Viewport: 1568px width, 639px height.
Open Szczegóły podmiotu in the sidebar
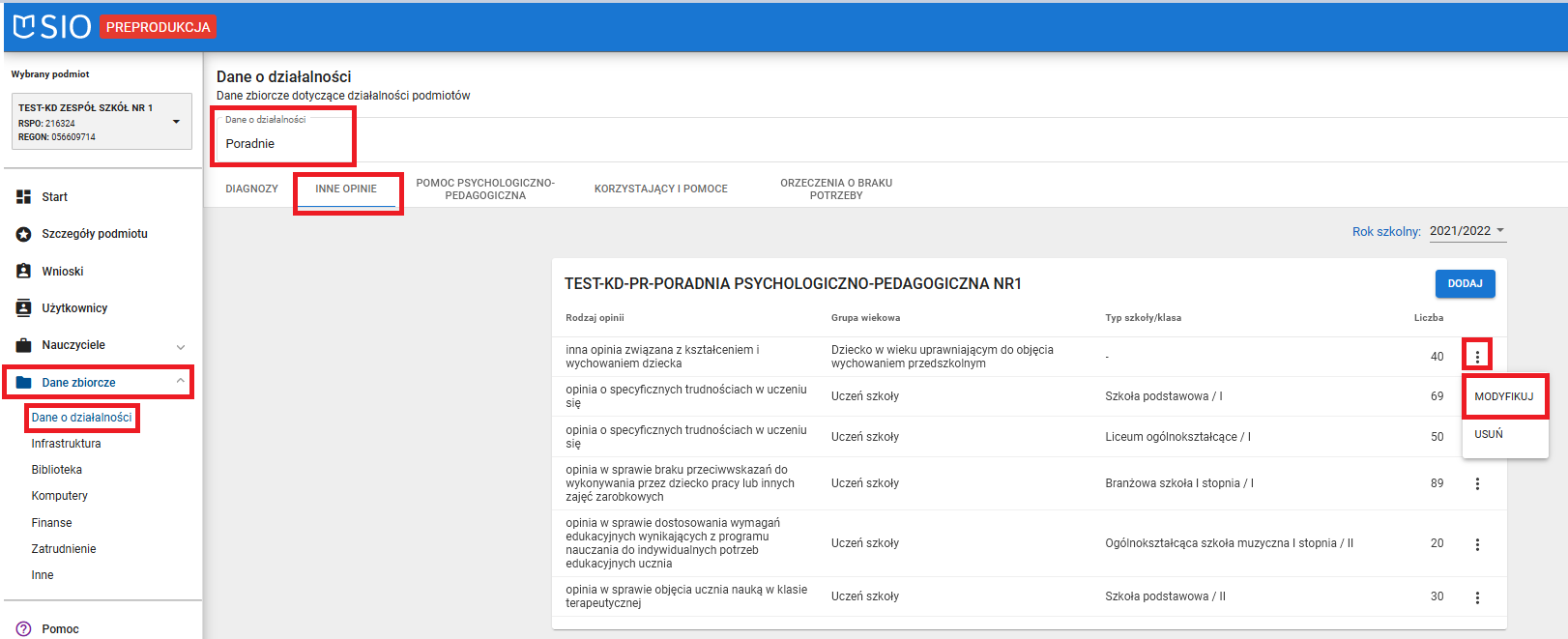click(95, 234)
